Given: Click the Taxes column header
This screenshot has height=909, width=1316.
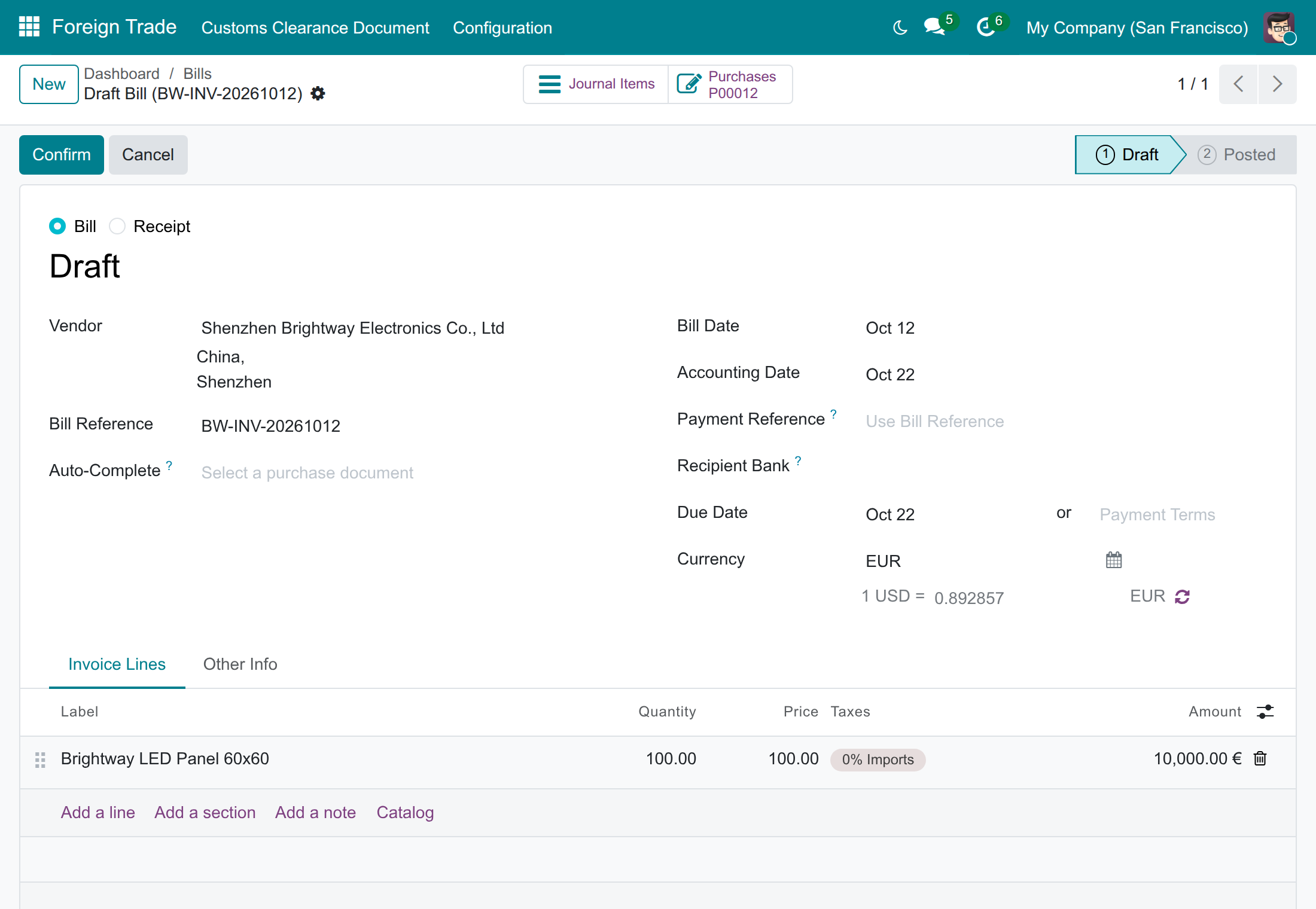Looking at the screenshot, I should pos(850,712).
